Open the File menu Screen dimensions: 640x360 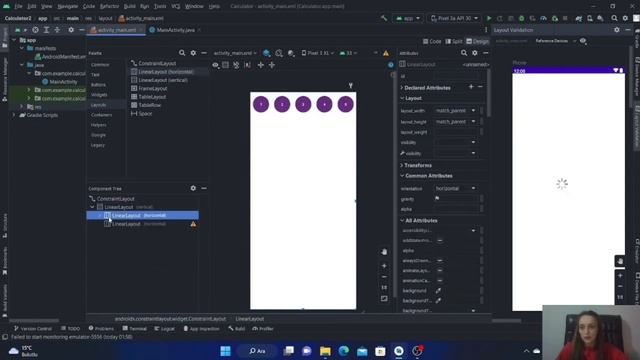(x=18, y=7)
